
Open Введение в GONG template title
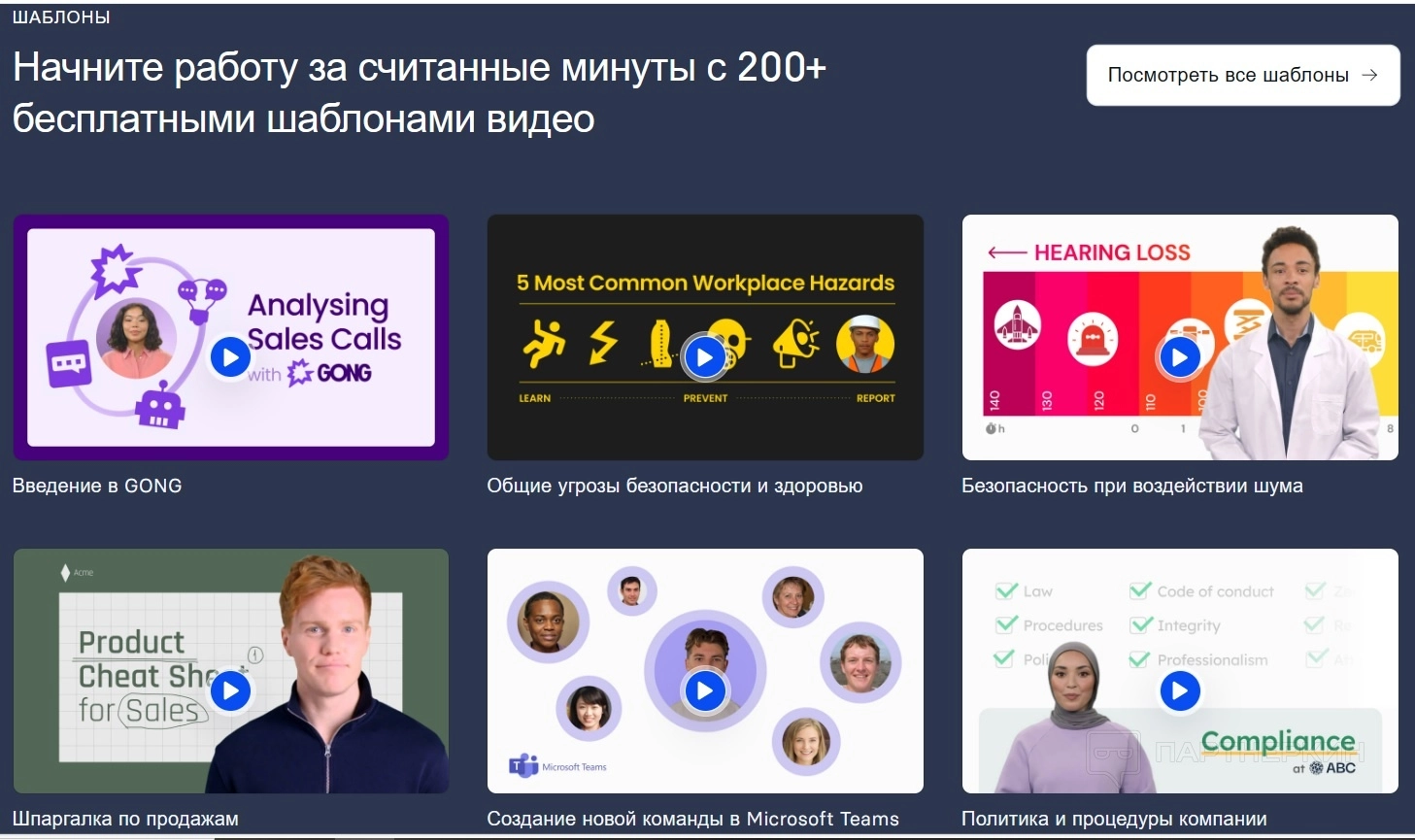click(x=97, y=486)
